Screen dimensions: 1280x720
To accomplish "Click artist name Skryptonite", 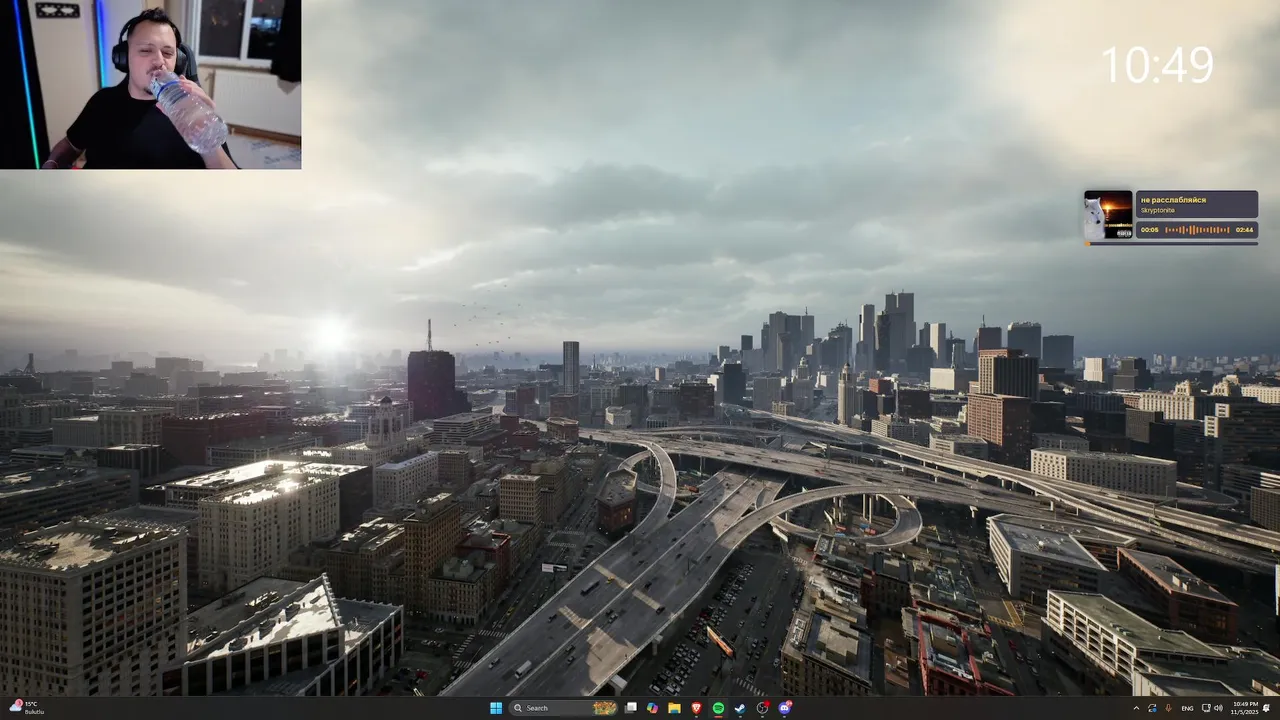I will (1158, 210).
